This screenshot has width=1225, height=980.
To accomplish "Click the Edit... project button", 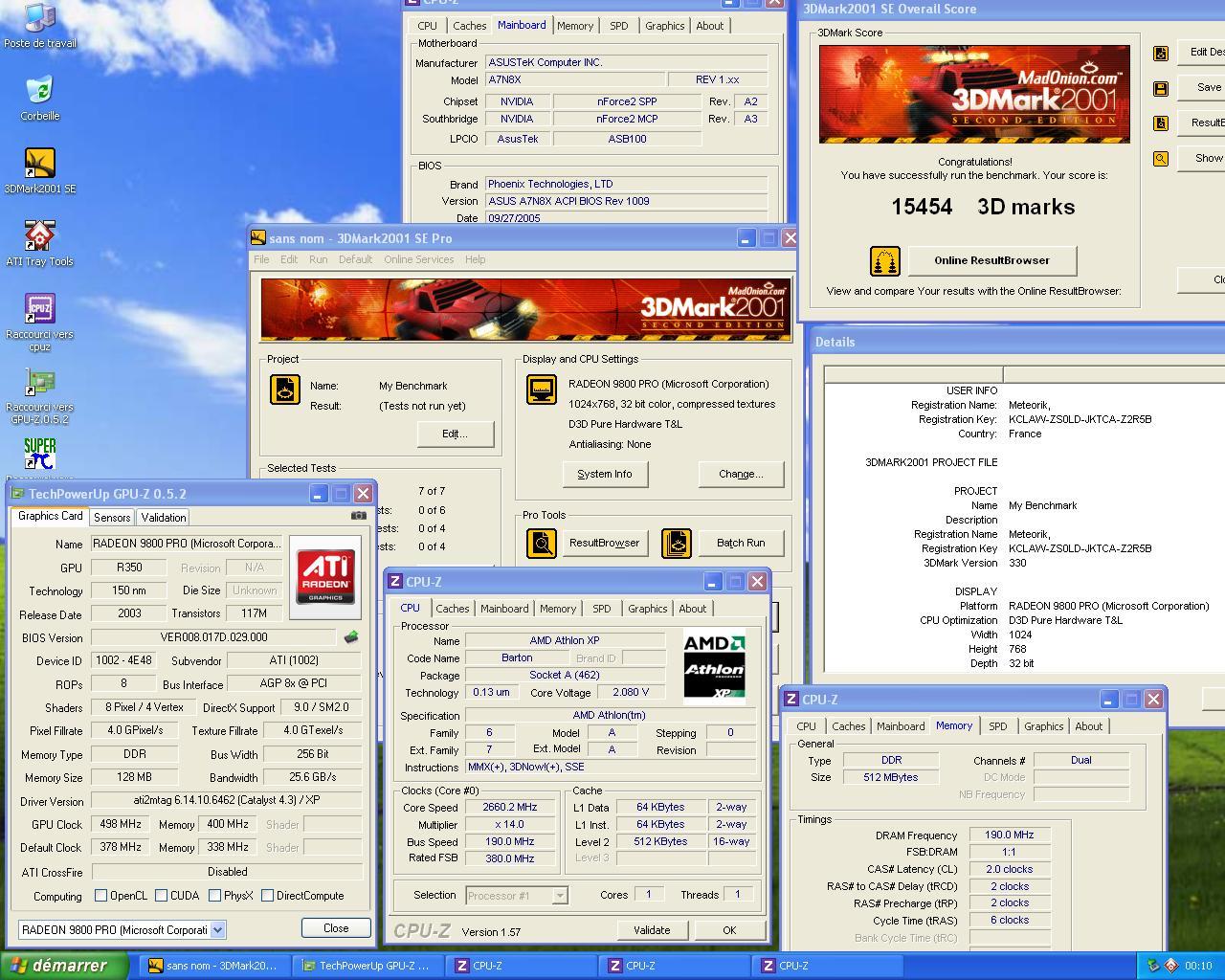I will (455, 434).
